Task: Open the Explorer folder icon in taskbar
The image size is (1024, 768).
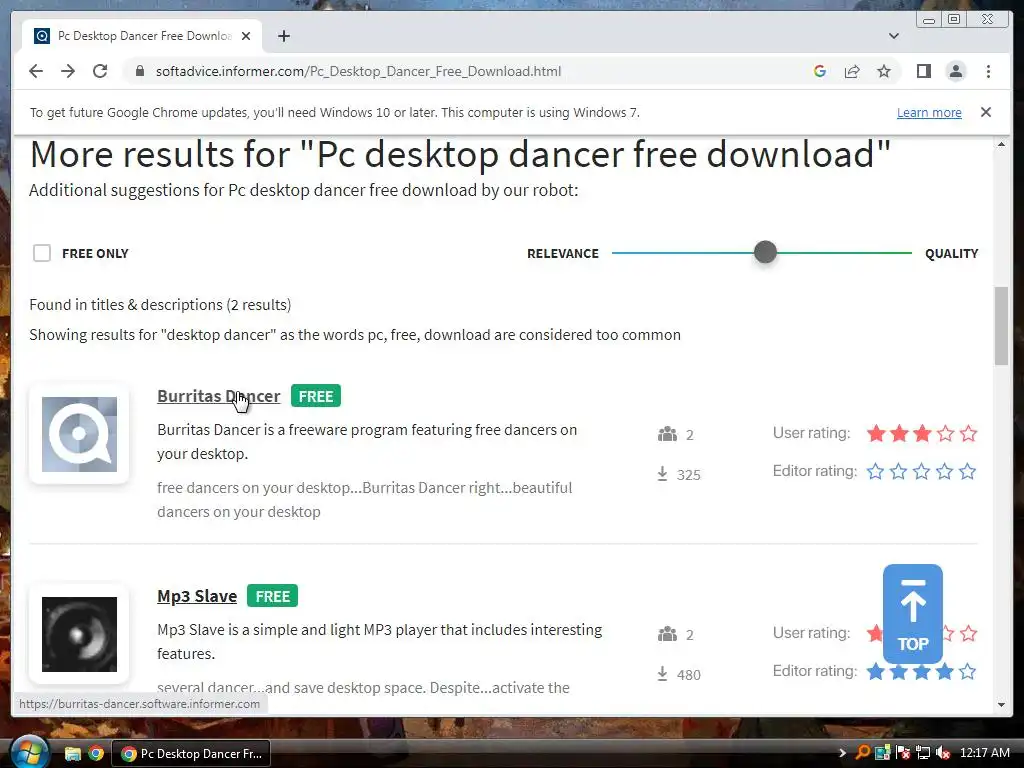Action: coord(72,754)
